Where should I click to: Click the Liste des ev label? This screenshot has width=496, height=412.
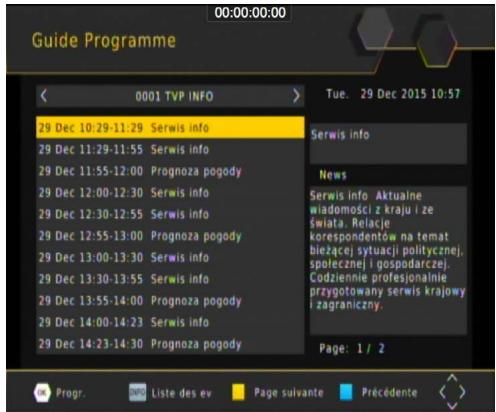[x=181, y=393]
